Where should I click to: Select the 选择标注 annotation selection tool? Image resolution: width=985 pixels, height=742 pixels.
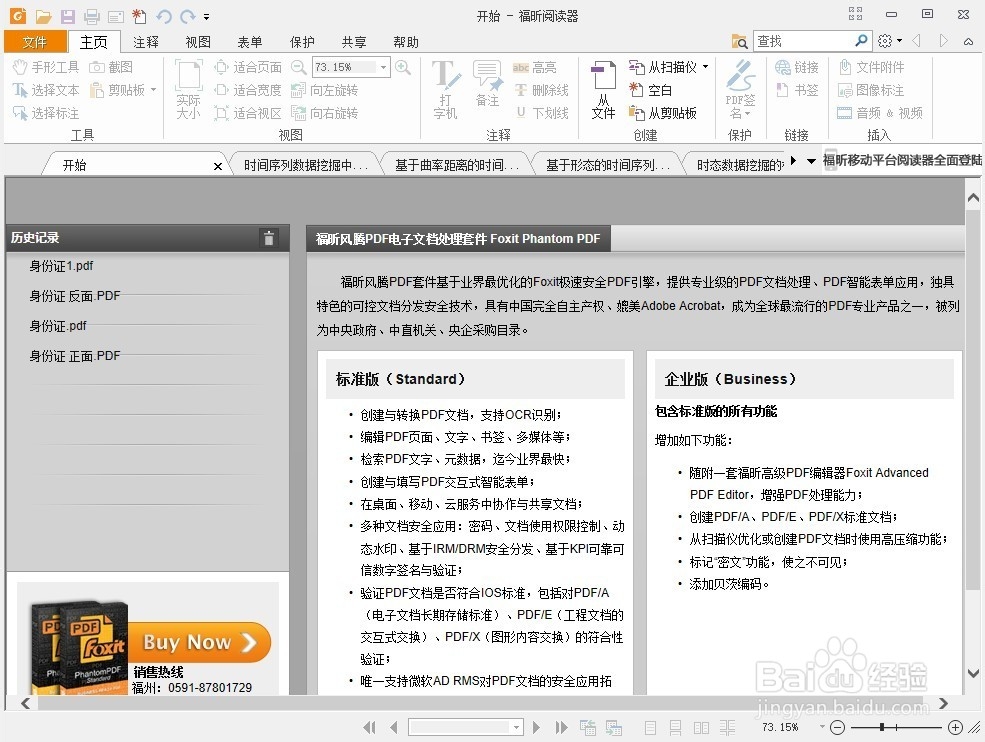pyautogui.click(x=46, y=113)
